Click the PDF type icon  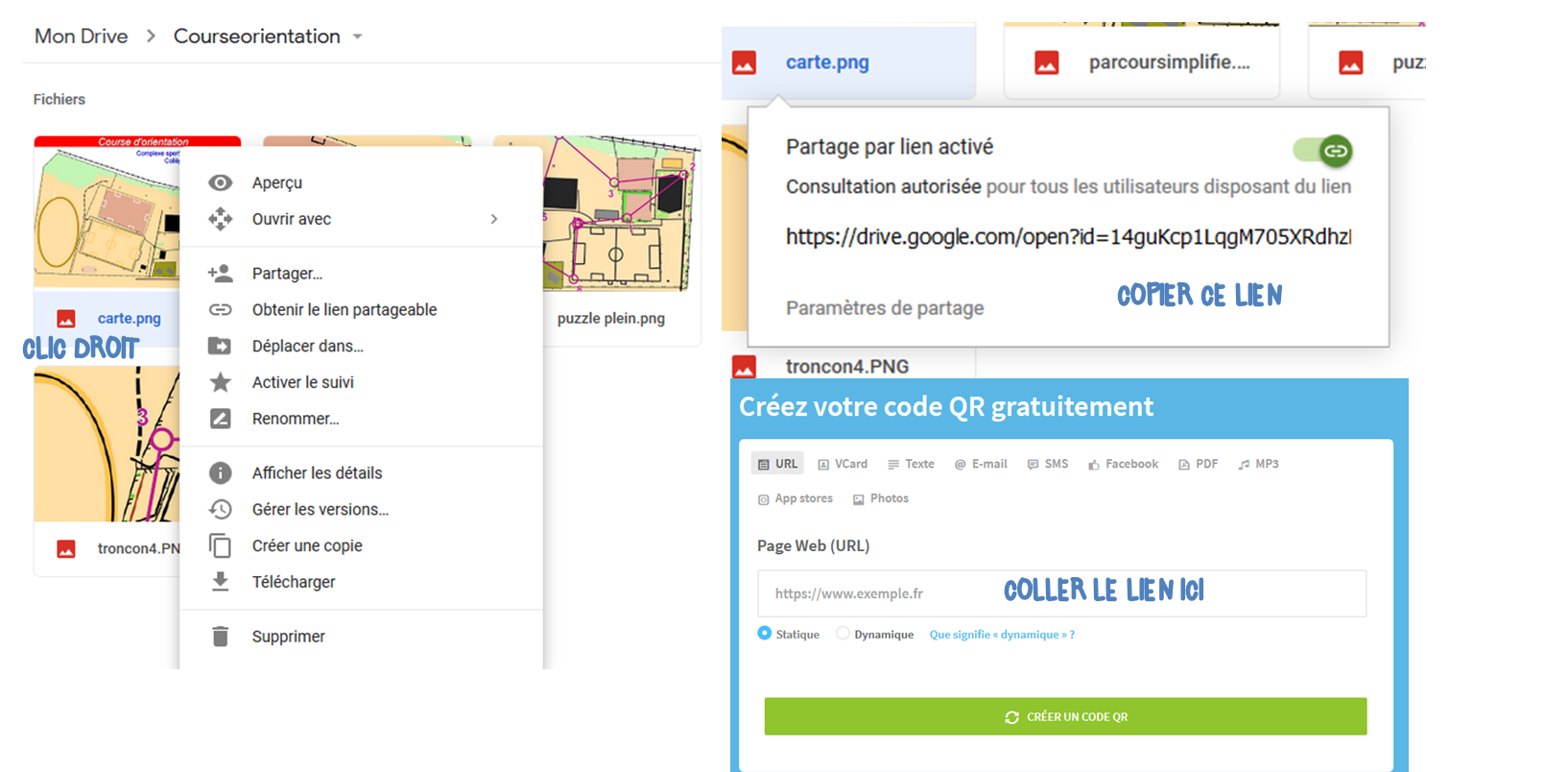[x=1184, y=465]
